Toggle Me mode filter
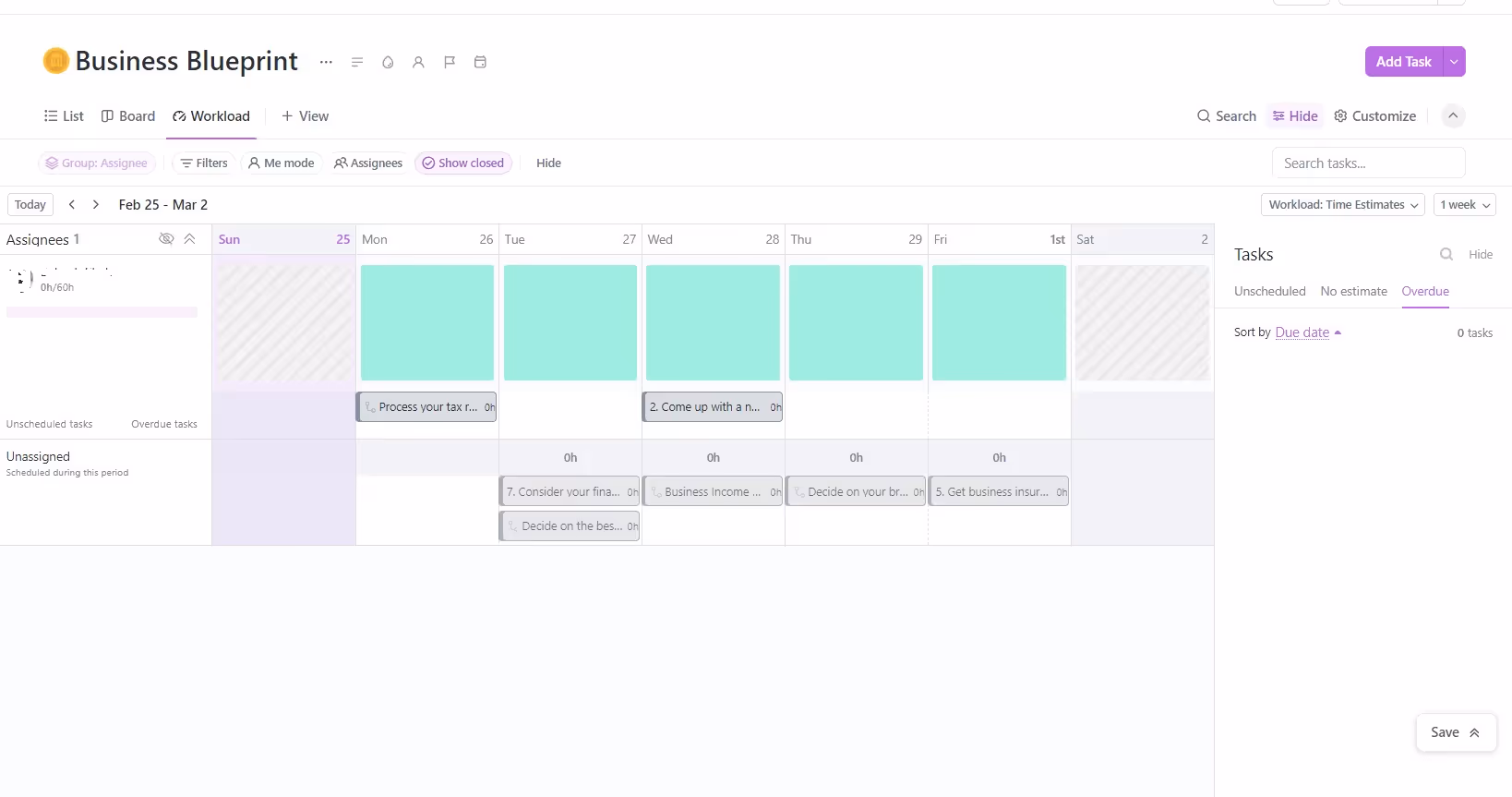The image size is (1512, 797). [282, 163]
